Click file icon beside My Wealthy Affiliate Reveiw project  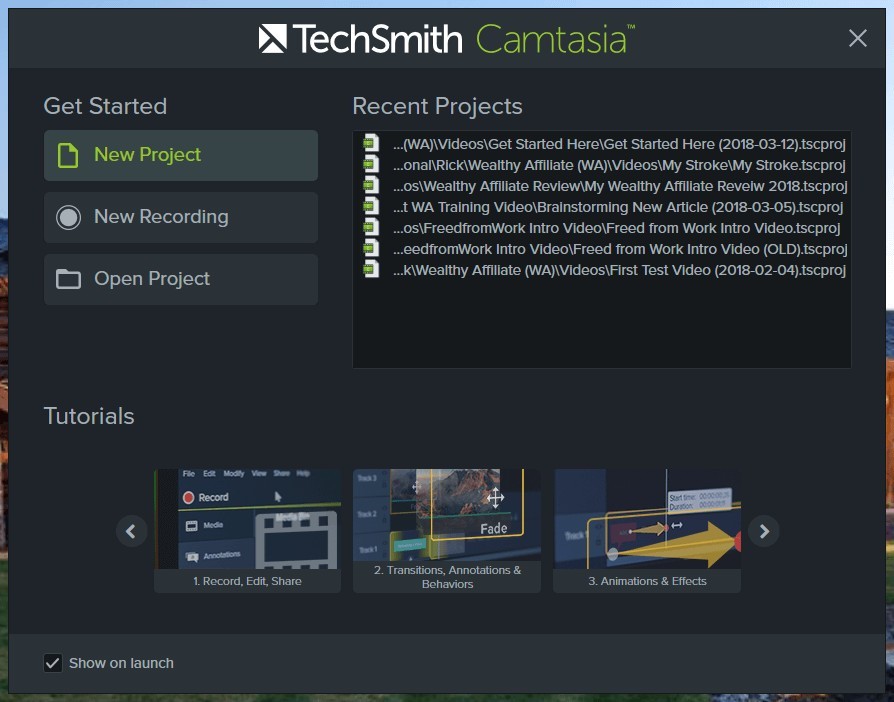point(371,185)
